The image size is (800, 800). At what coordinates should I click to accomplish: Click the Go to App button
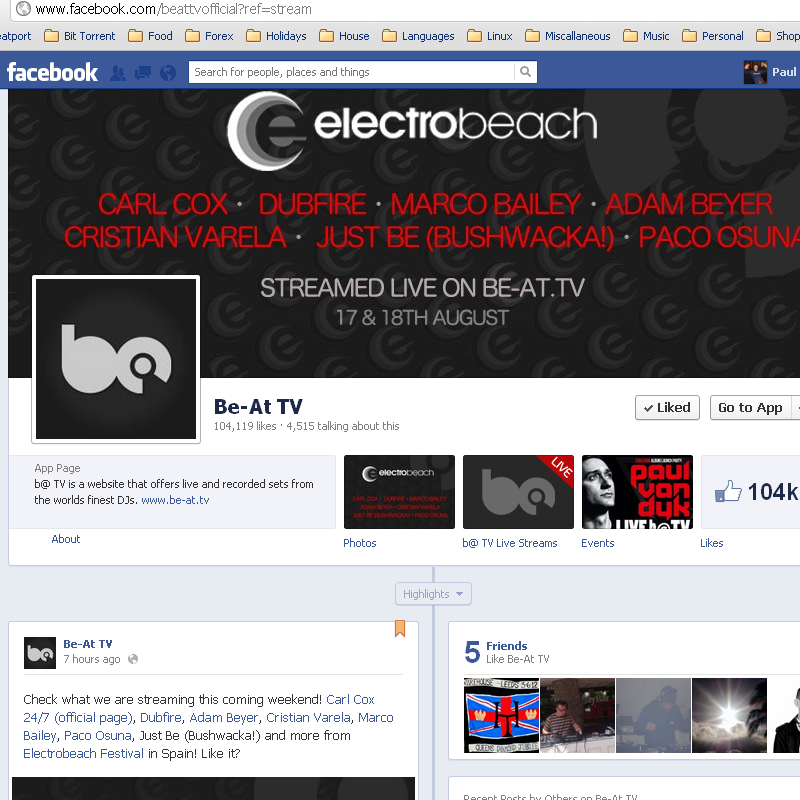tap(750, 408)
